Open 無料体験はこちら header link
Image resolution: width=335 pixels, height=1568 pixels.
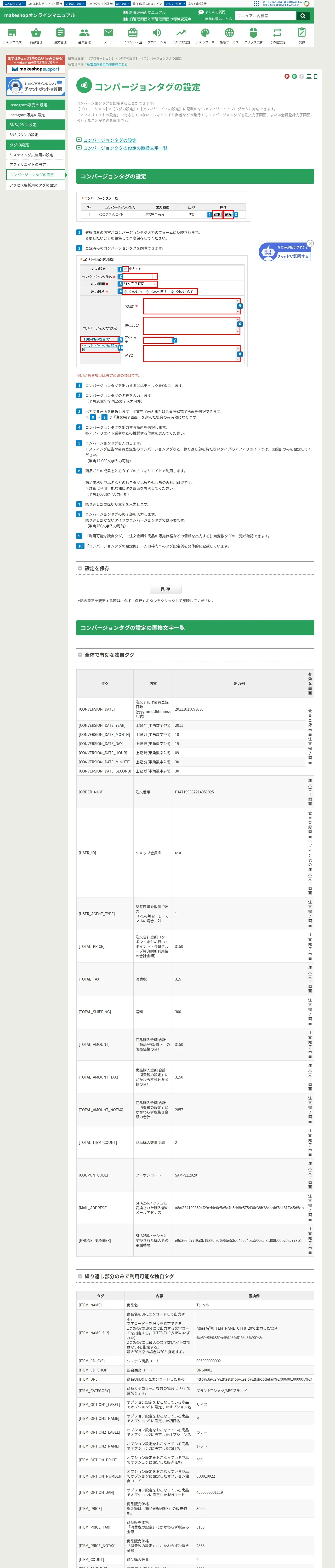(219, 19)
